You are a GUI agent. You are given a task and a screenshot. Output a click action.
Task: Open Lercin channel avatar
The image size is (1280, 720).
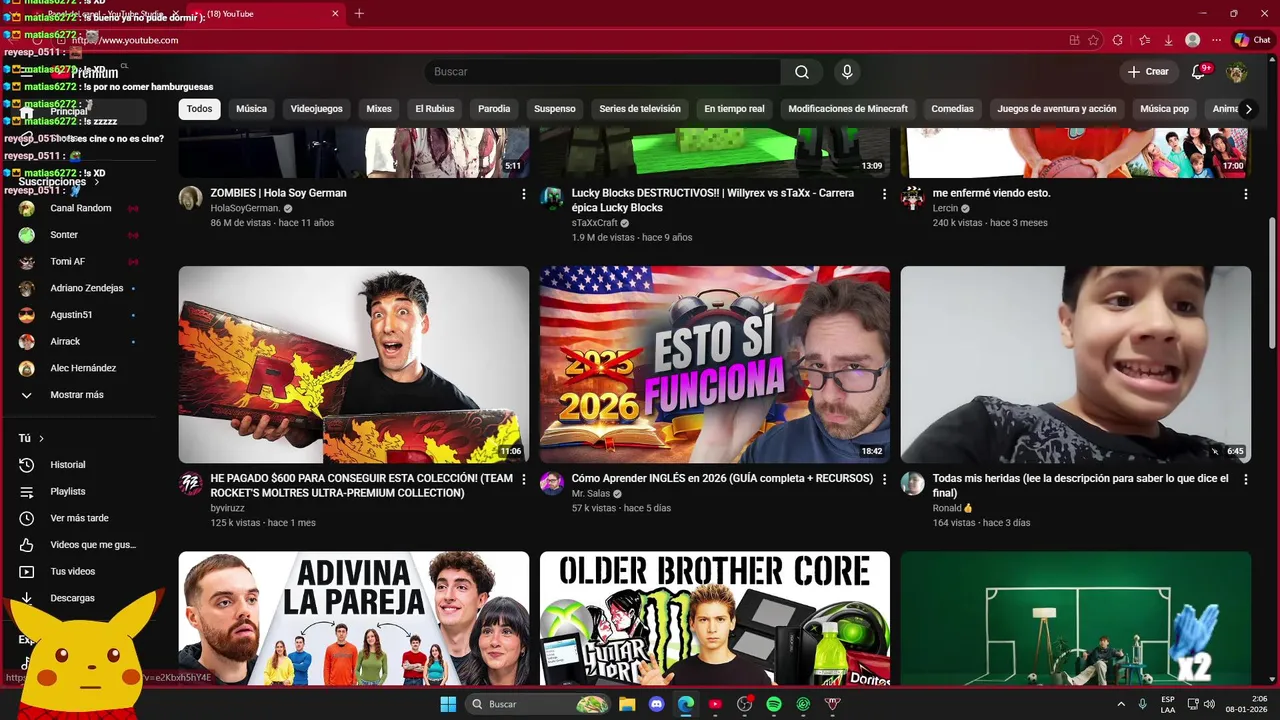pos(913,198)
